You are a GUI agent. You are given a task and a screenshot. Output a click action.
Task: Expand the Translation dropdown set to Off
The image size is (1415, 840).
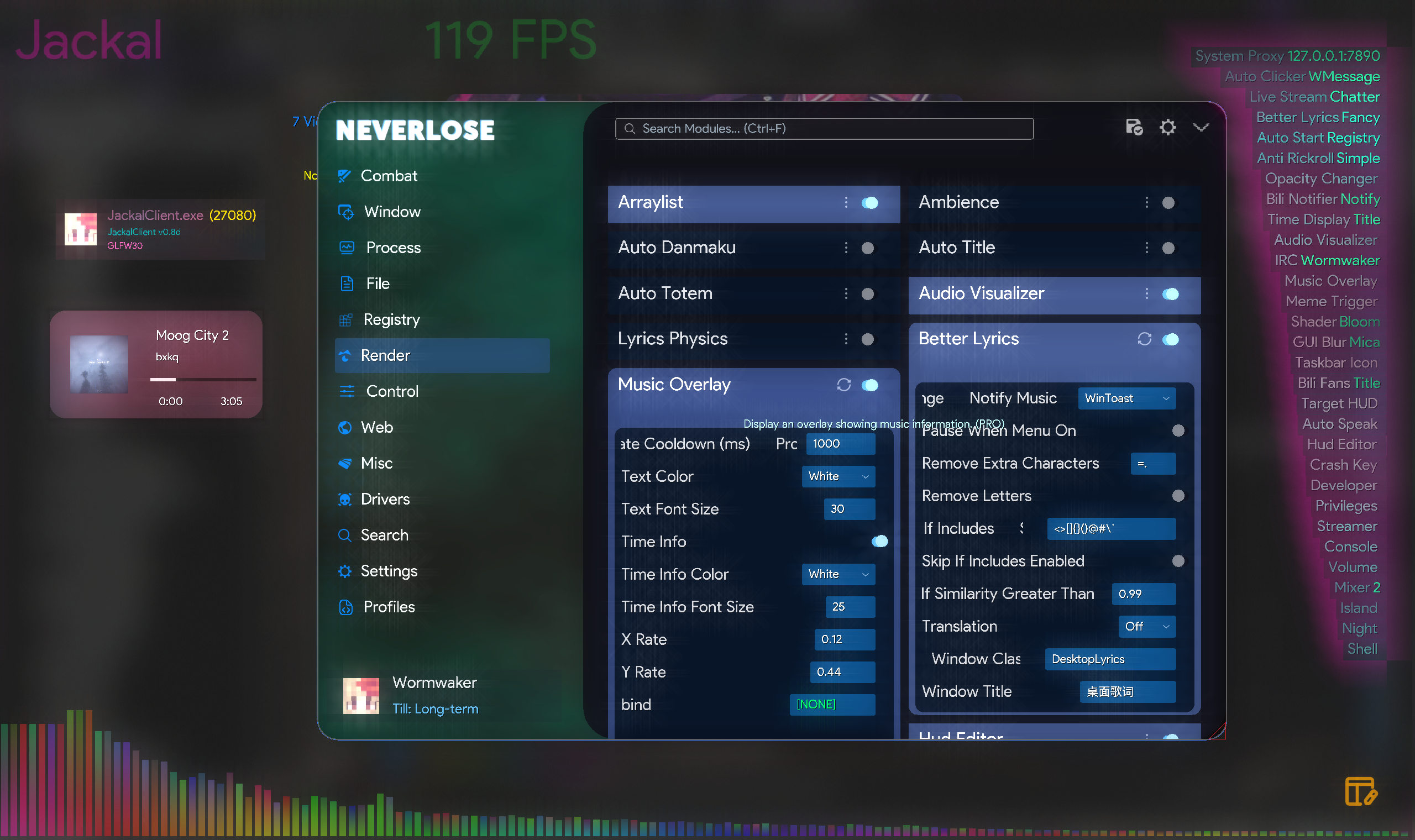1147,626
